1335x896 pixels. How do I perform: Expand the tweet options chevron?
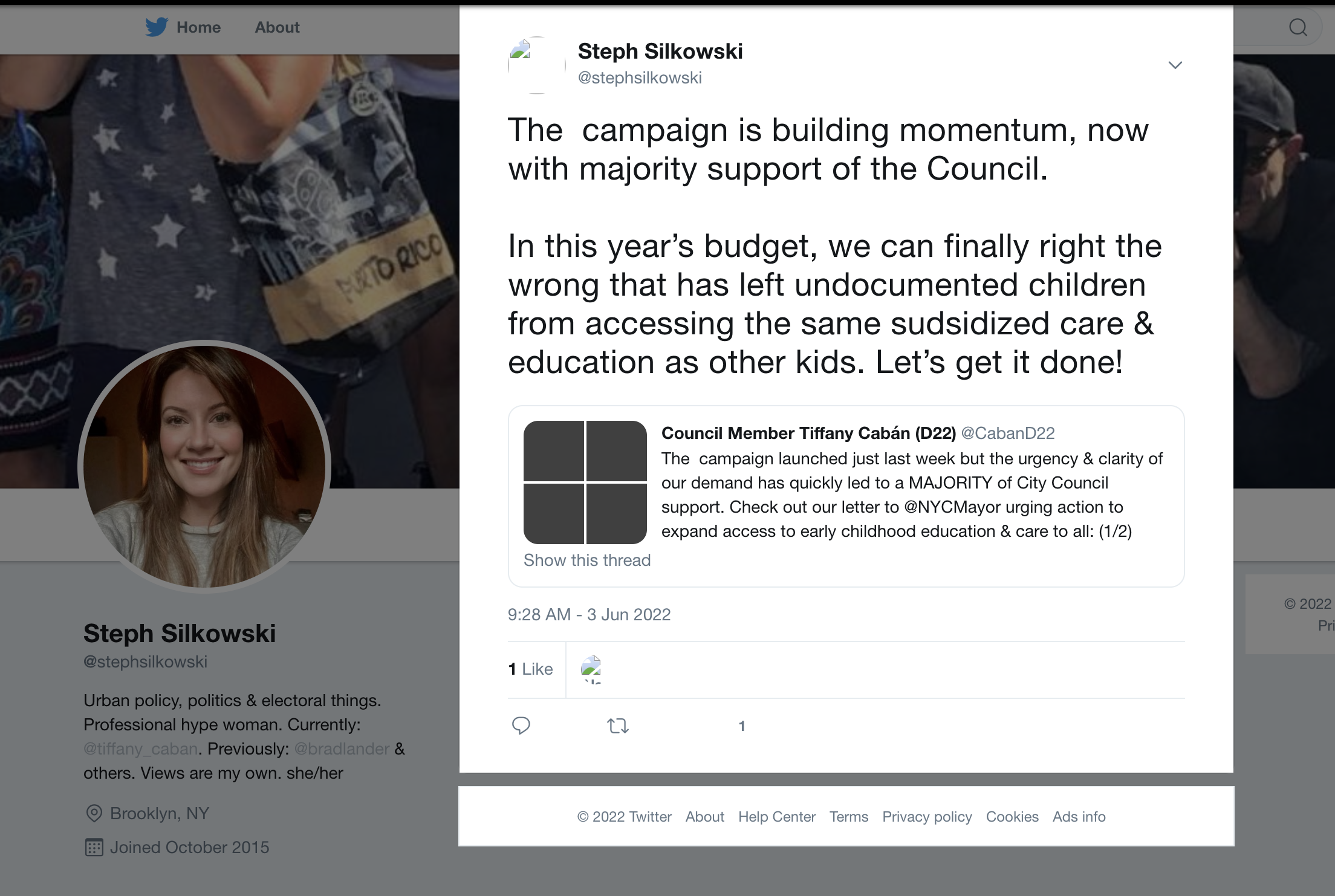(x=1175, y=65)
